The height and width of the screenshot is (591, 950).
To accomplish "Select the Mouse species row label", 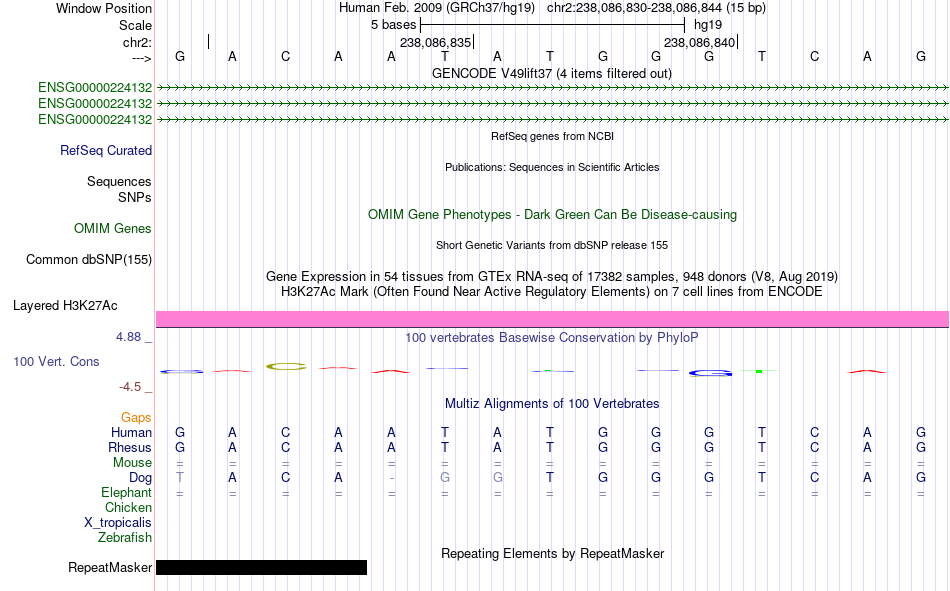I will [132, 462].
